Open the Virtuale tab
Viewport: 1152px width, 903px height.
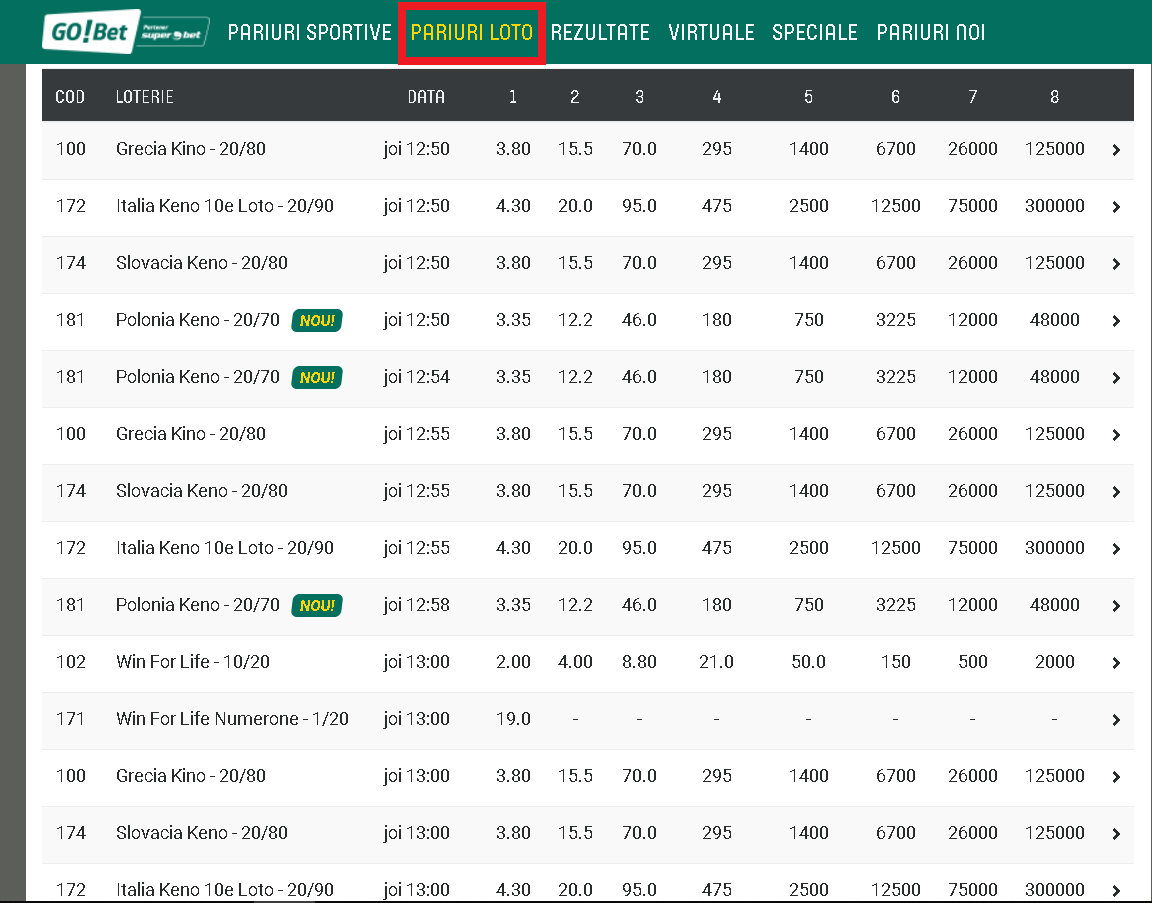(x=711, y=32)
